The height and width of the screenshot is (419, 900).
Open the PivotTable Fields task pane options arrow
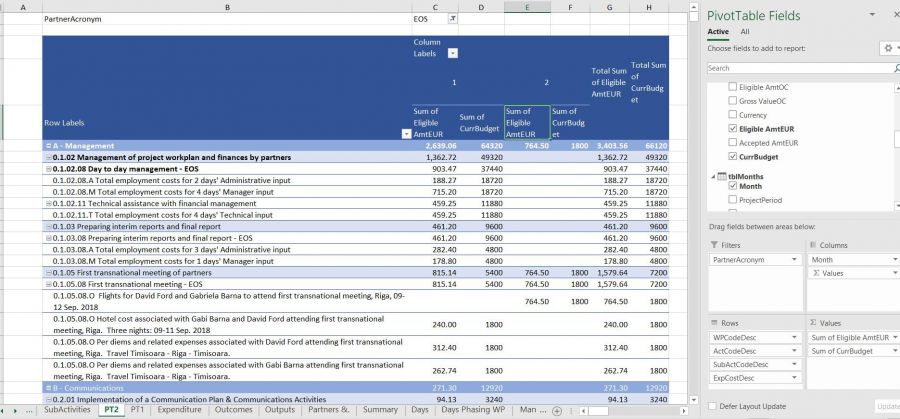(x=872, y=14)
